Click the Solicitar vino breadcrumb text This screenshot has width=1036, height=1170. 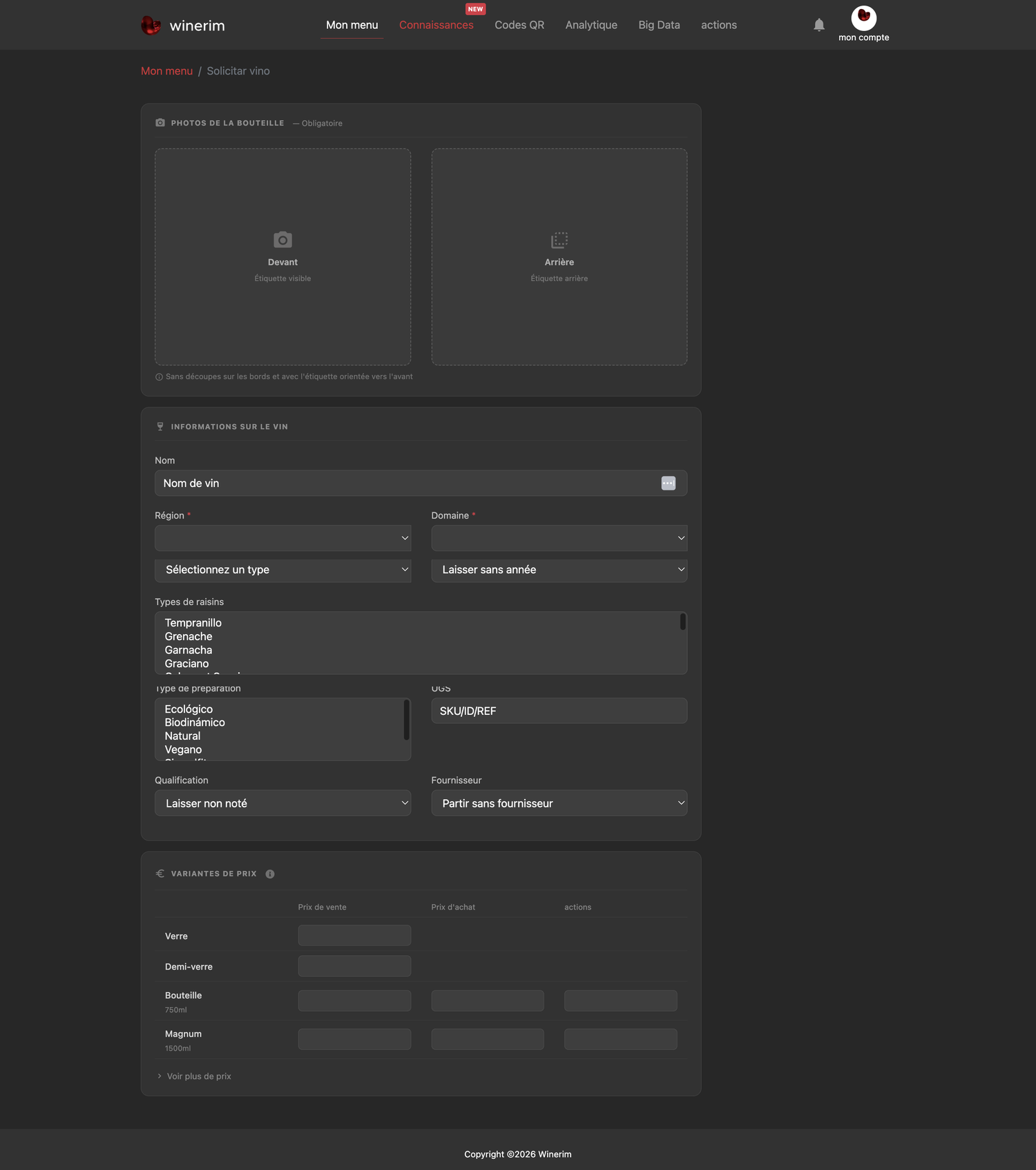(x=238, y=71)
